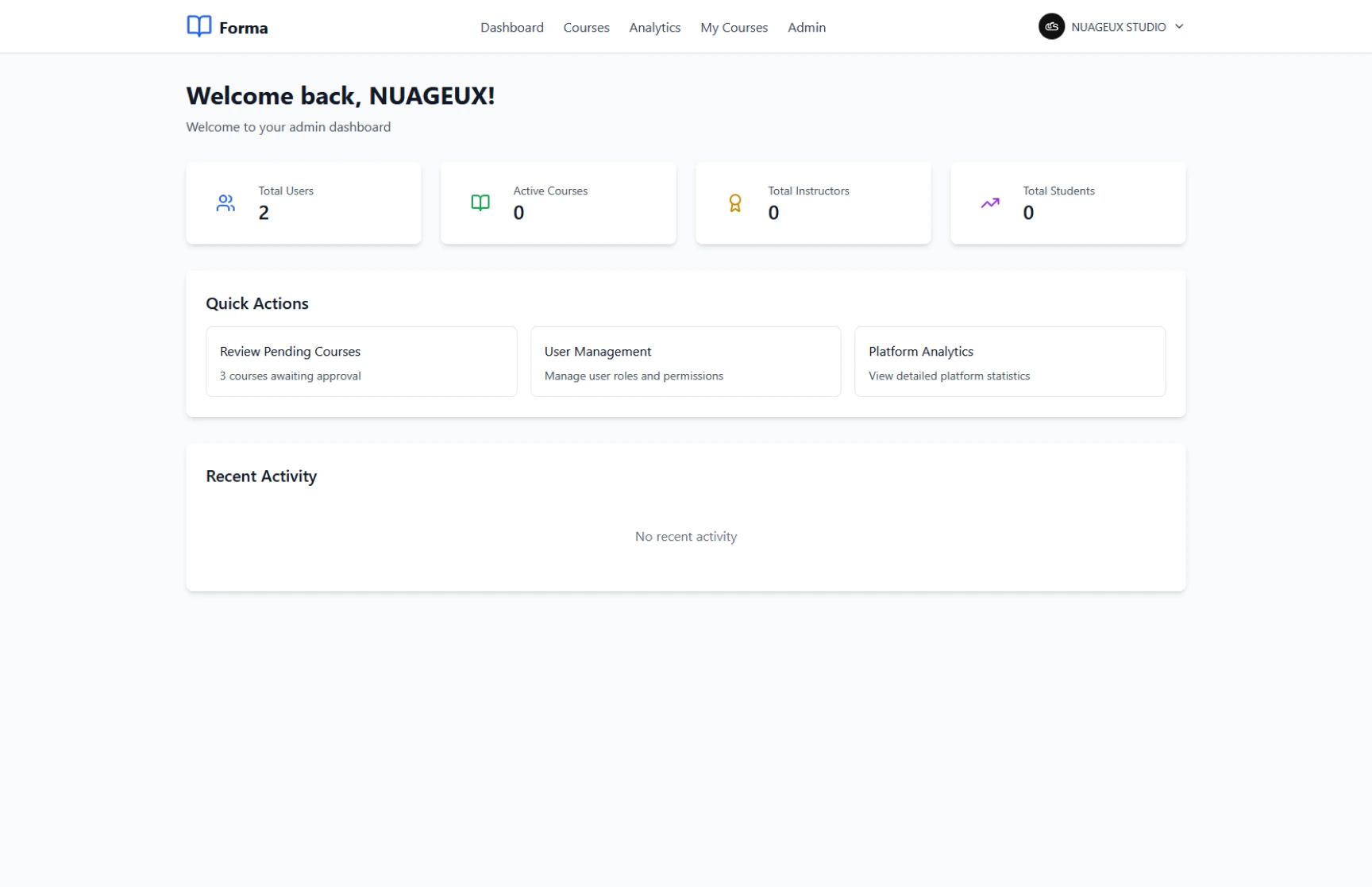Open the NUAGEUX STUDIO account name
Image resolution: width=1372 pixels, height=887 pixels.
click(1118, 27)
